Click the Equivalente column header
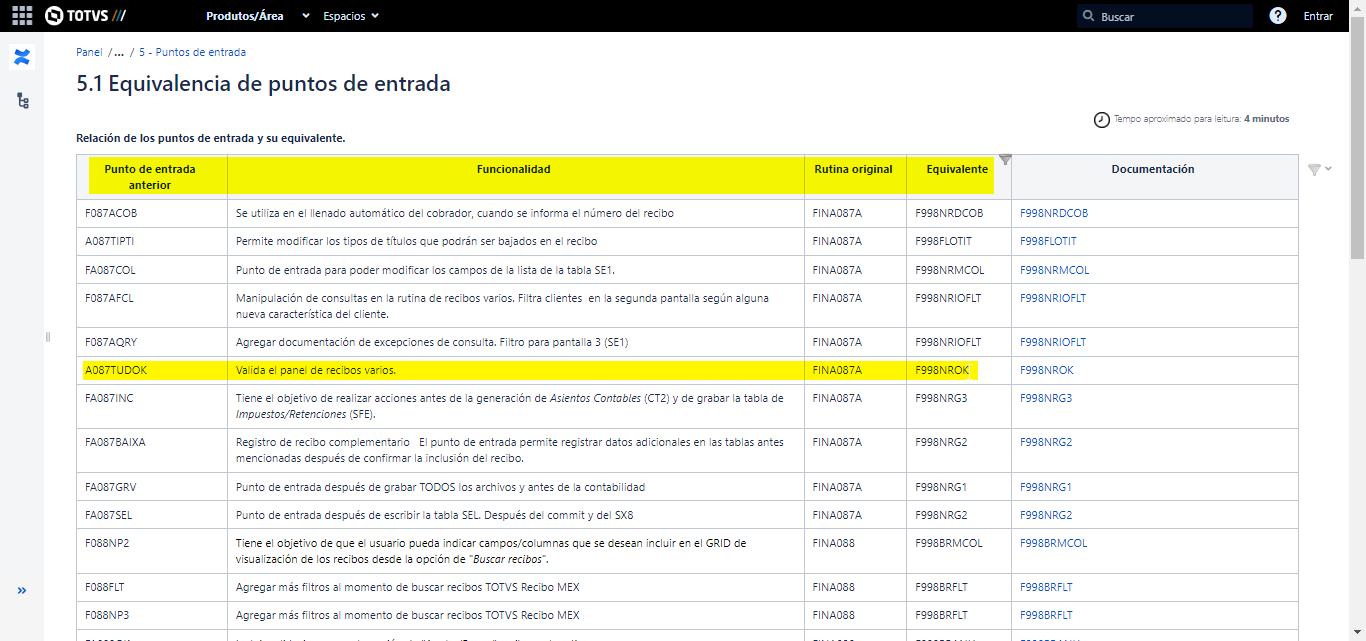Viewport: 1366px width, 641px height. 958,176
